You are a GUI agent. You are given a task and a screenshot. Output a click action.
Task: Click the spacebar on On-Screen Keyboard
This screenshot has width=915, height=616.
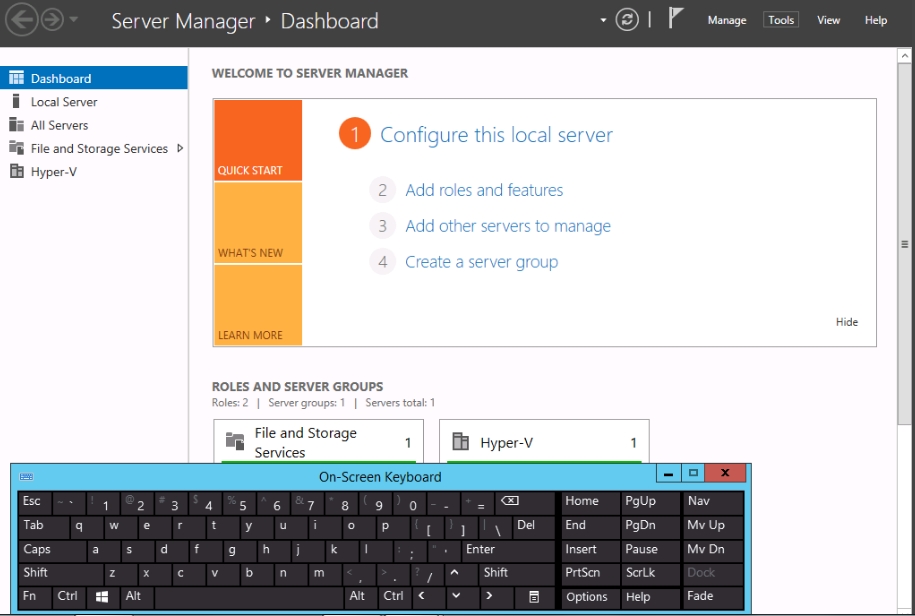249,597
